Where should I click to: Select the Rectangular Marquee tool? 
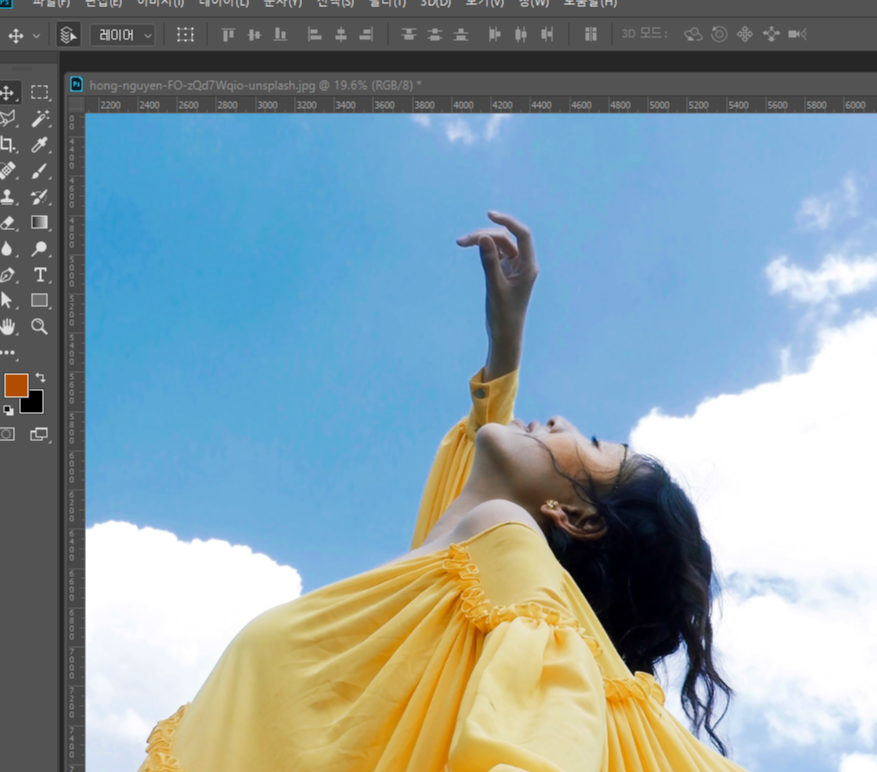[39, 92]
